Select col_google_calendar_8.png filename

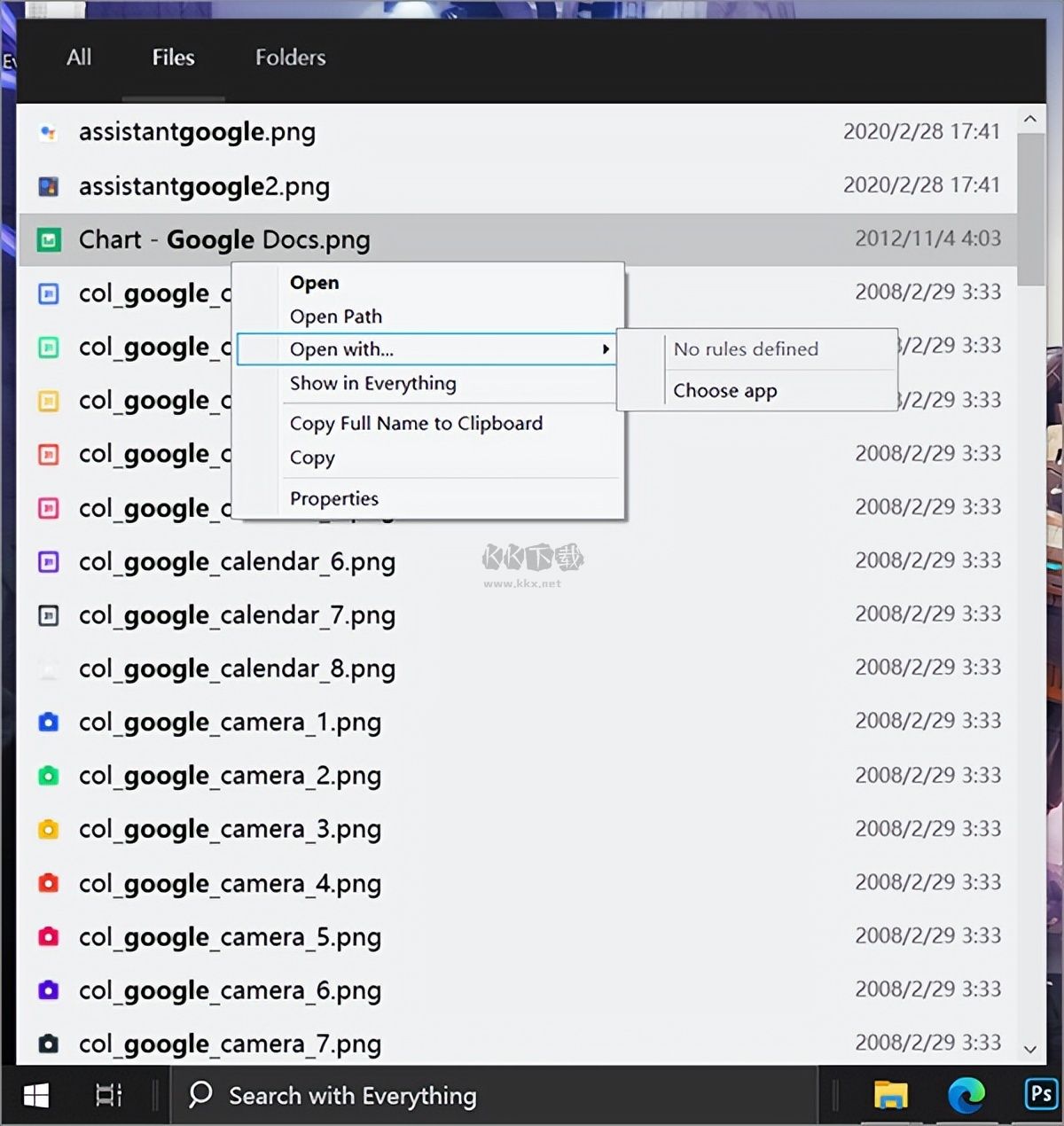click(237, 669)
